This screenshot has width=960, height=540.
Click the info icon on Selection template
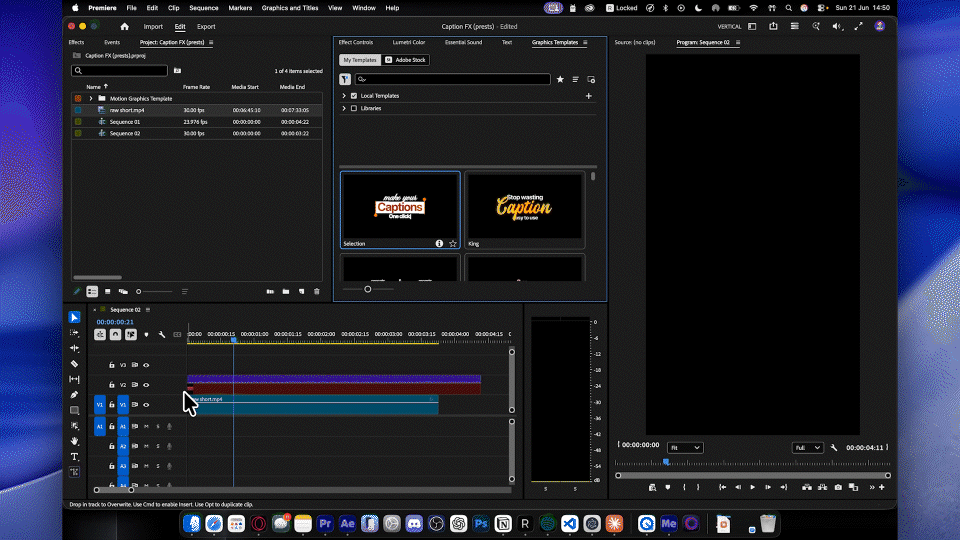click(x=439, y=243)
